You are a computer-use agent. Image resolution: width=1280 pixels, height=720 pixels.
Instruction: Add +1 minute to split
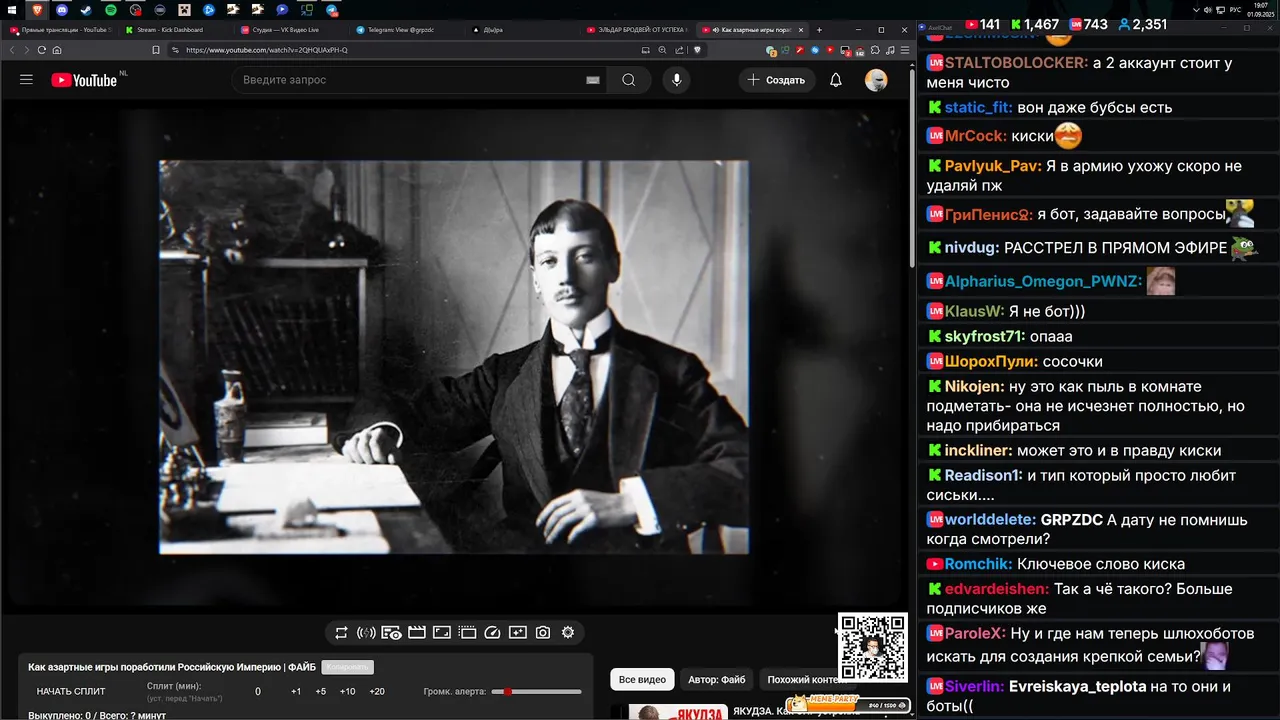296,691
